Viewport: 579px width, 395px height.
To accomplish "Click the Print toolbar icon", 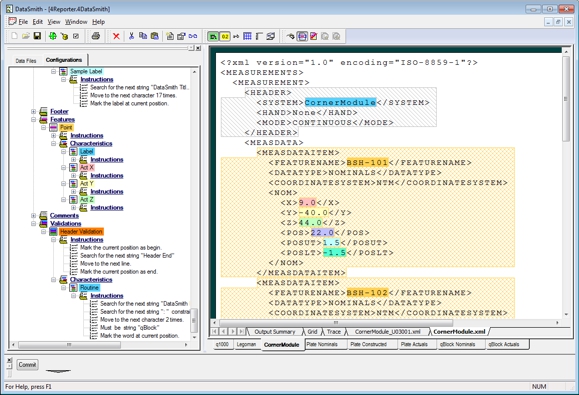I will (96, 36).
